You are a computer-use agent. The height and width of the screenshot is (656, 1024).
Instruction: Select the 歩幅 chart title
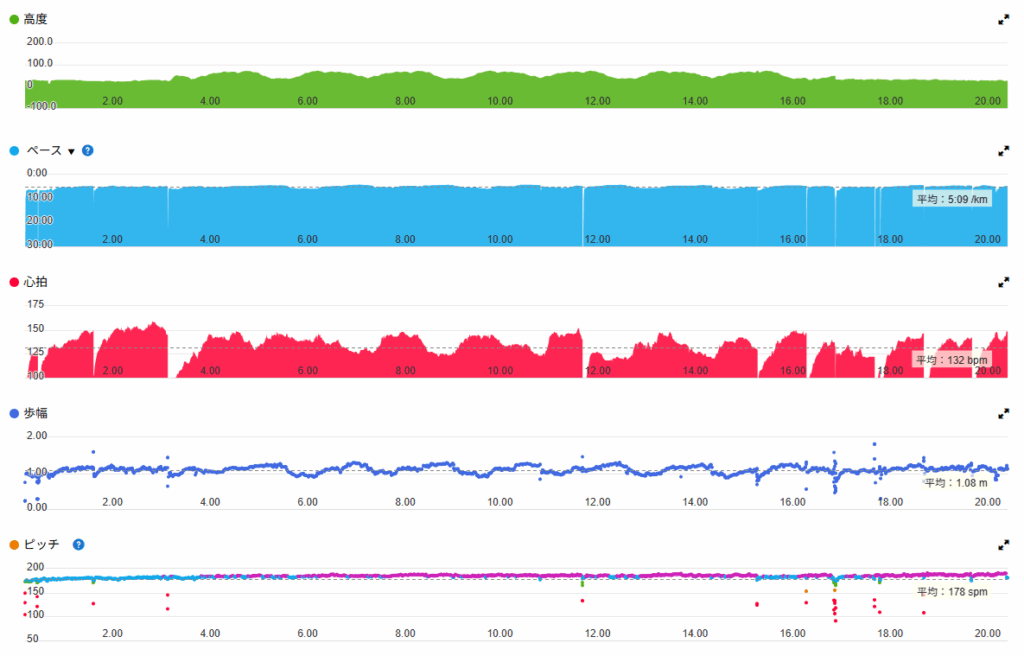pyautogui.click(x=37, y=413)
